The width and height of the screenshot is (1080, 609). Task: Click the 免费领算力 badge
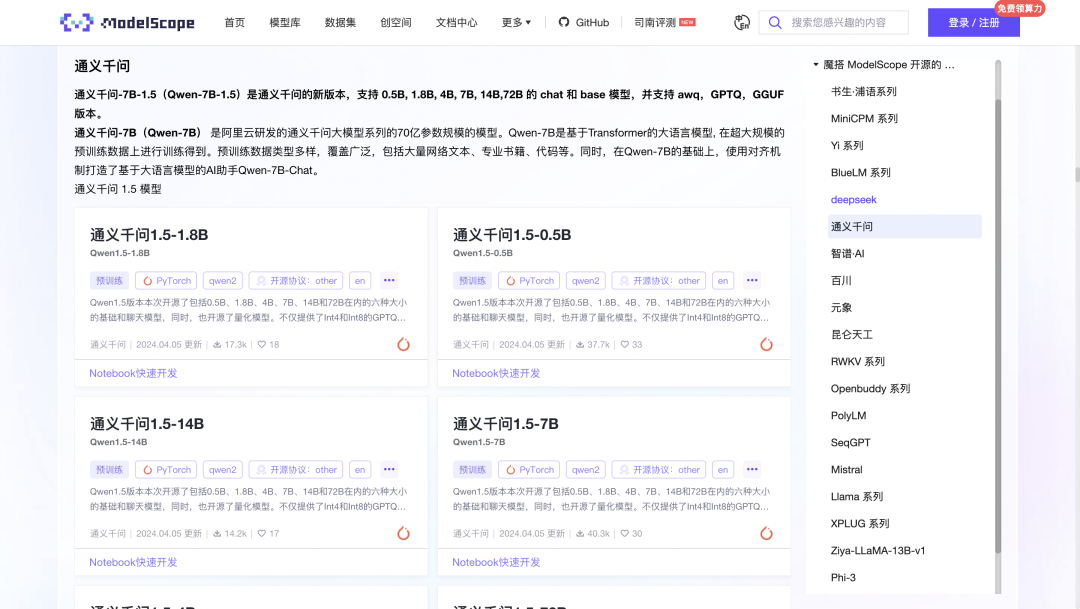pyautogui.click(x=1020, y=8)
